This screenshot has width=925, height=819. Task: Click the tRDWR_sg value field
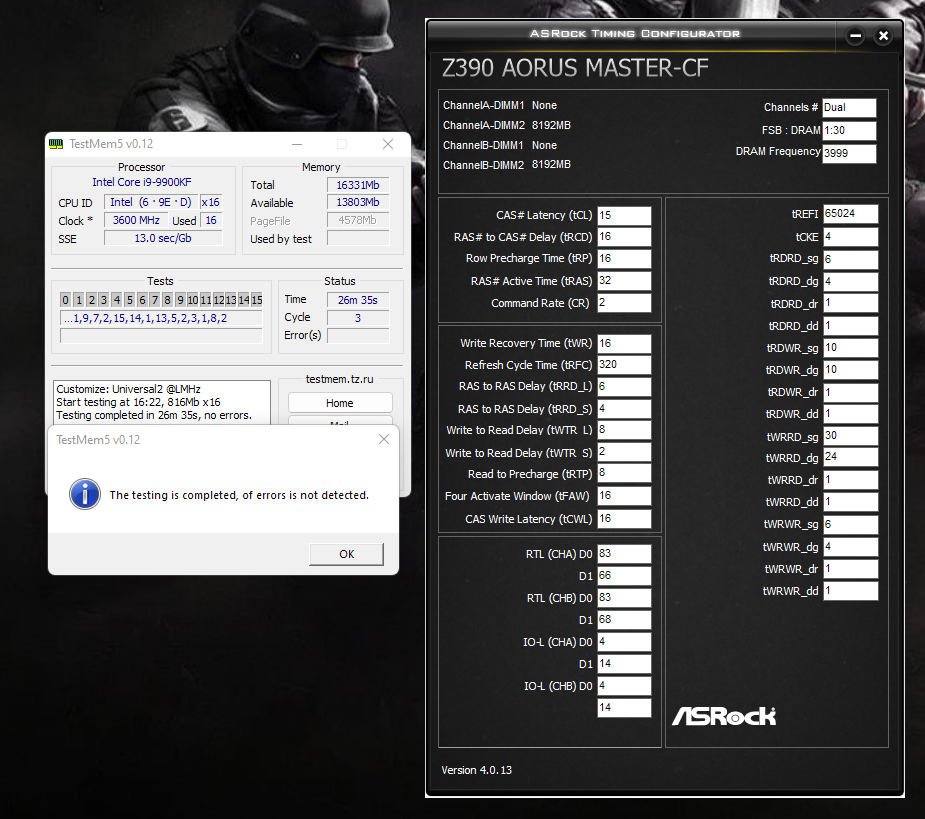851,348
